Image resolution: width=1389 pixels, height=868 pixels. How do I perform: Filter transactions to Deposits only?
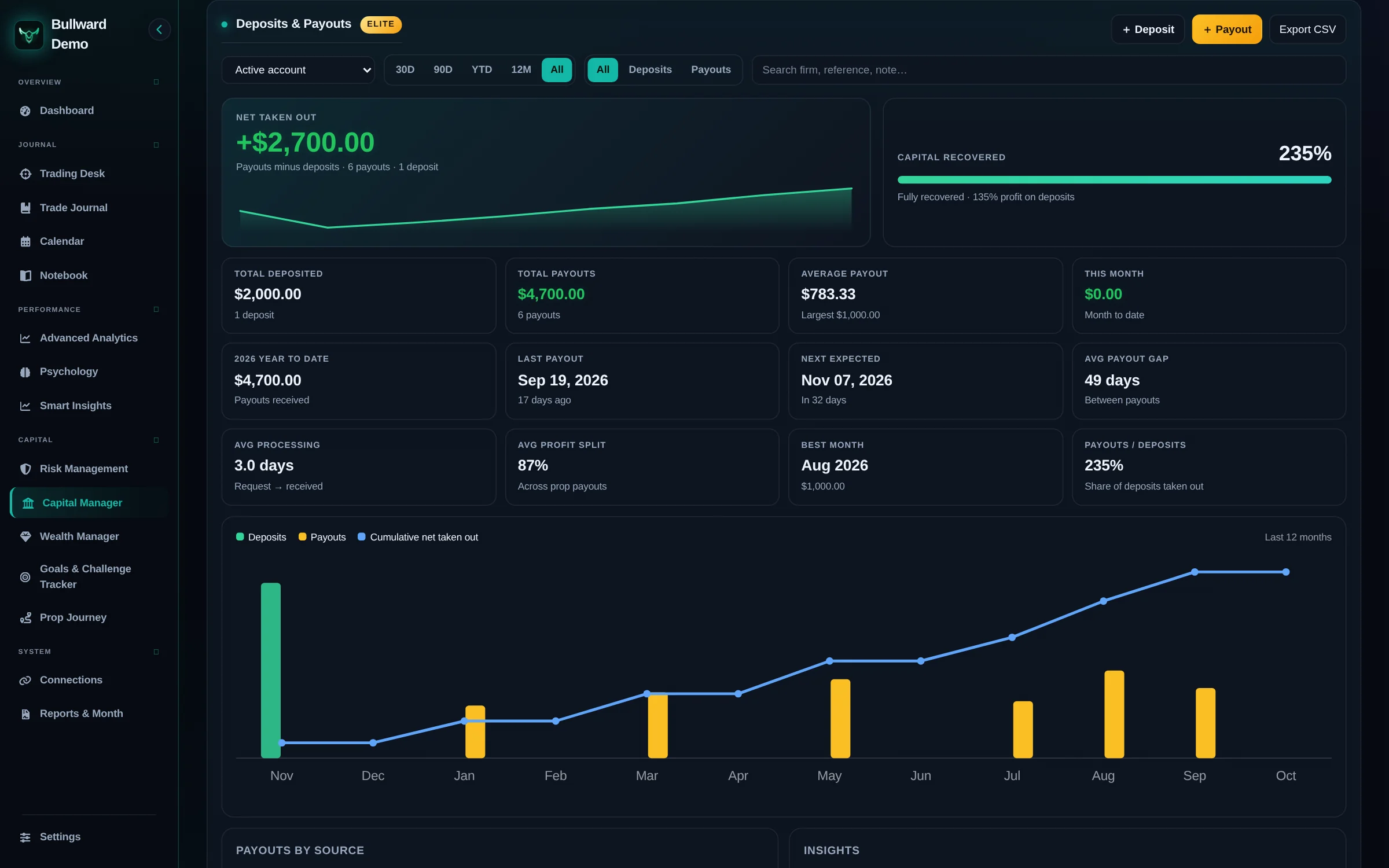pyautogui.click(x=650, y=69)
